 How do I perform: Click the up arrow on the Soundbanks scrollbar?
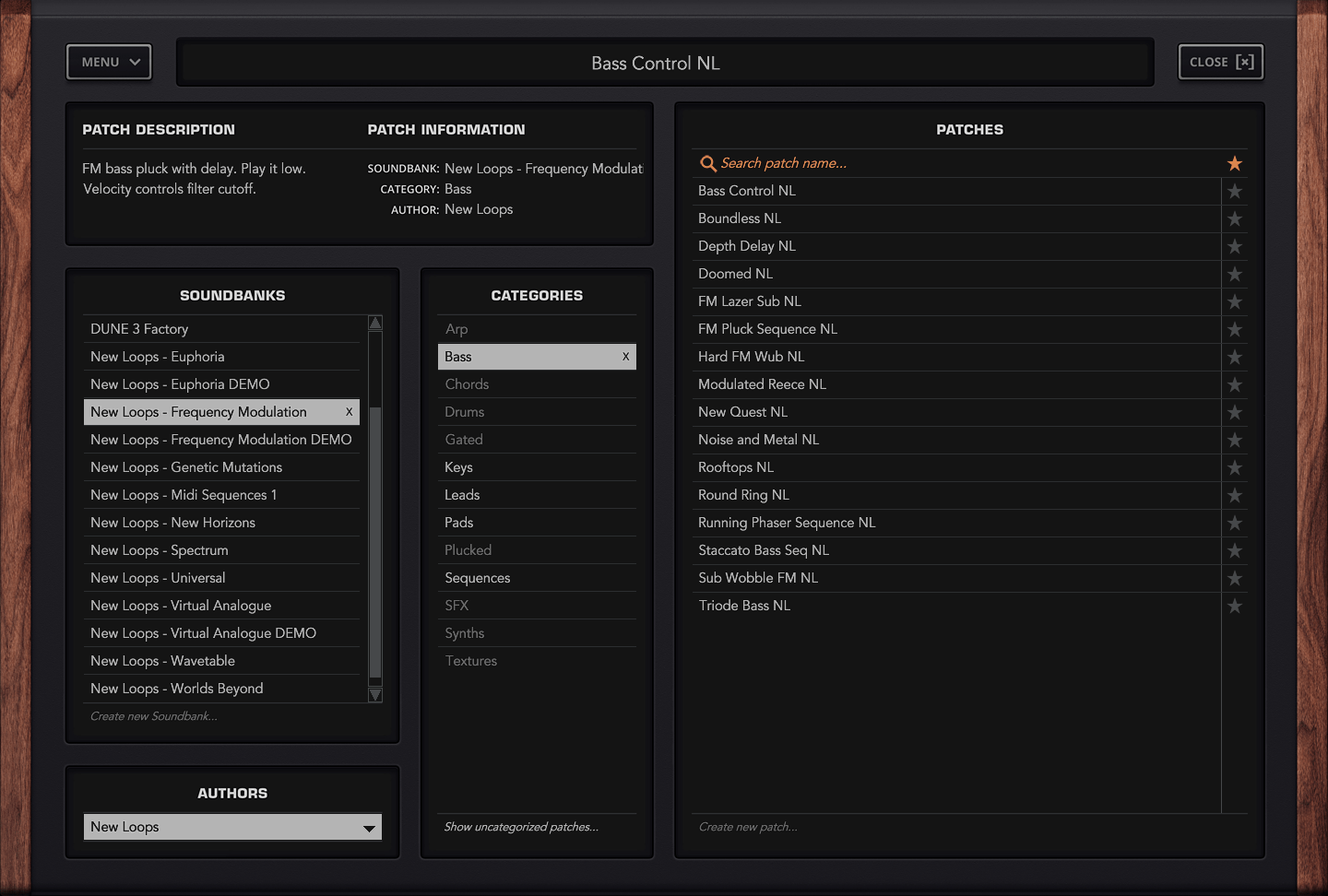(374, 322)
